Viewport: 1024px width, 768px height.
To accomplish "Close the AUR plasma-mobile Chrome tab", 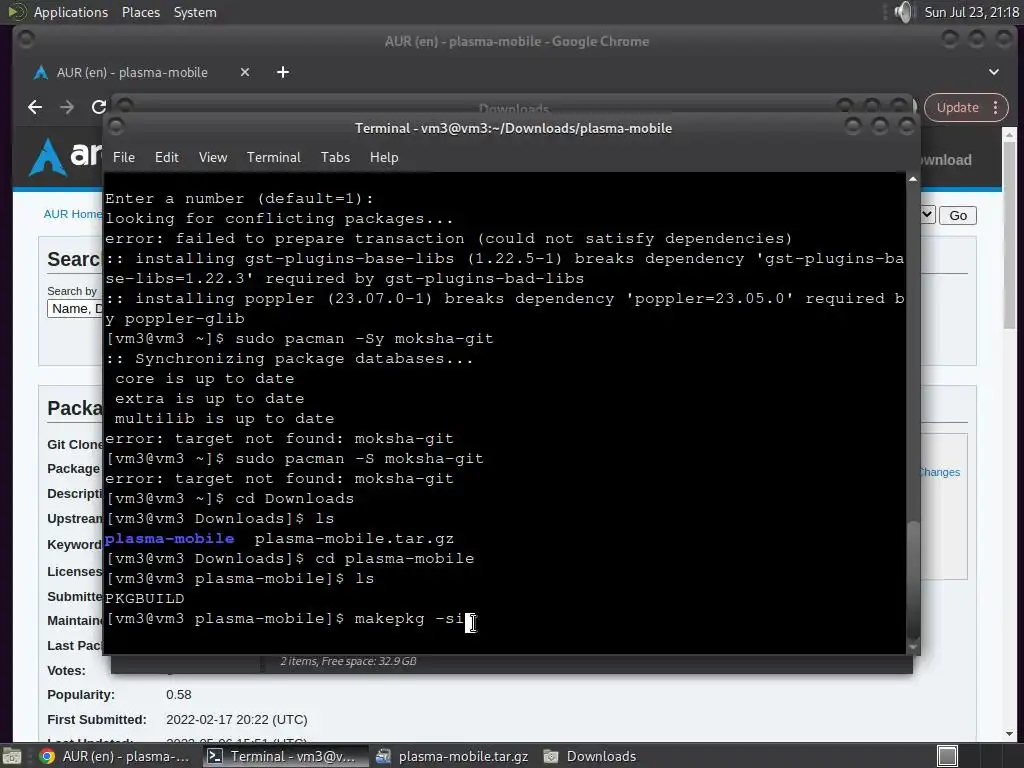I will pos(244,72).
